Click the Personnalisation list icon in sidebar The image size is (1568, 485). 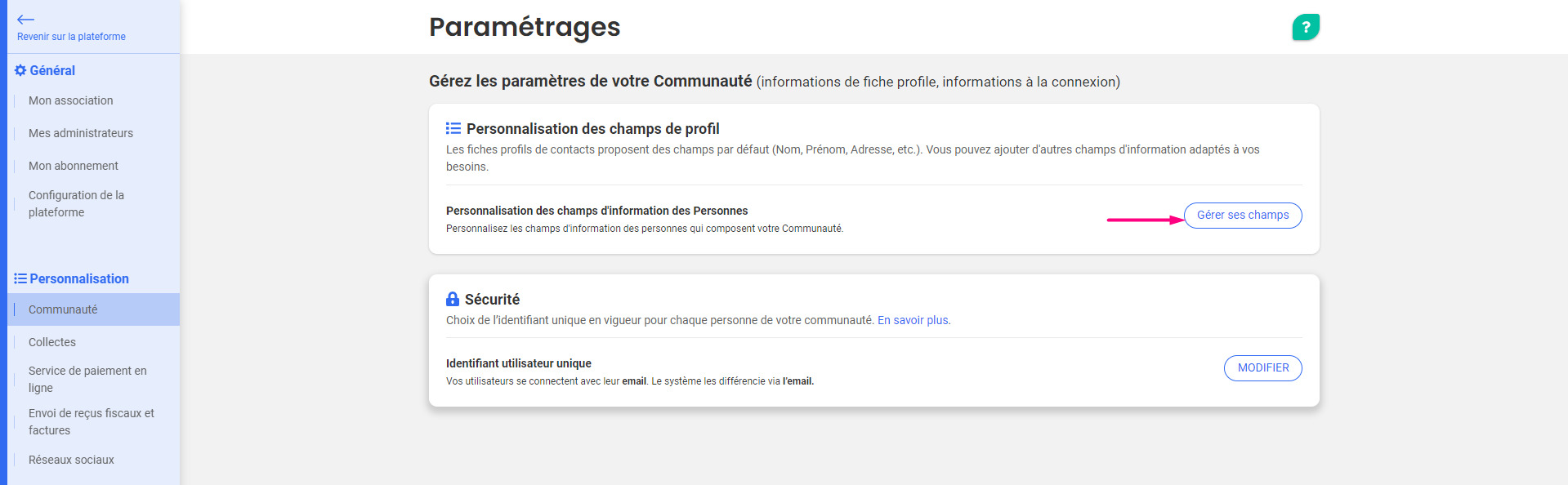pos(20,278)
